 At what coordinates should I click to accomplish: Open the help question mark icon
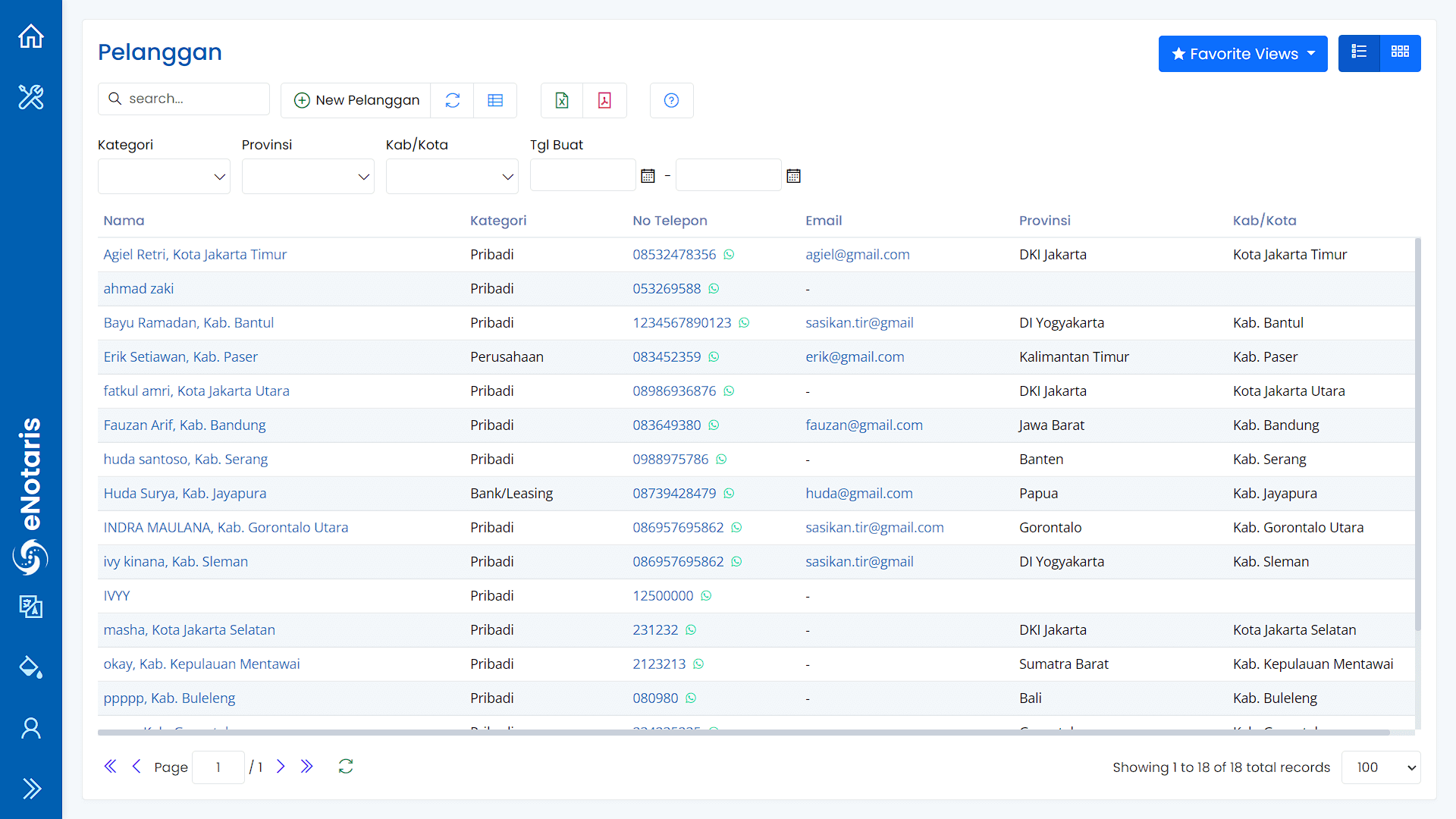point(671,100)
